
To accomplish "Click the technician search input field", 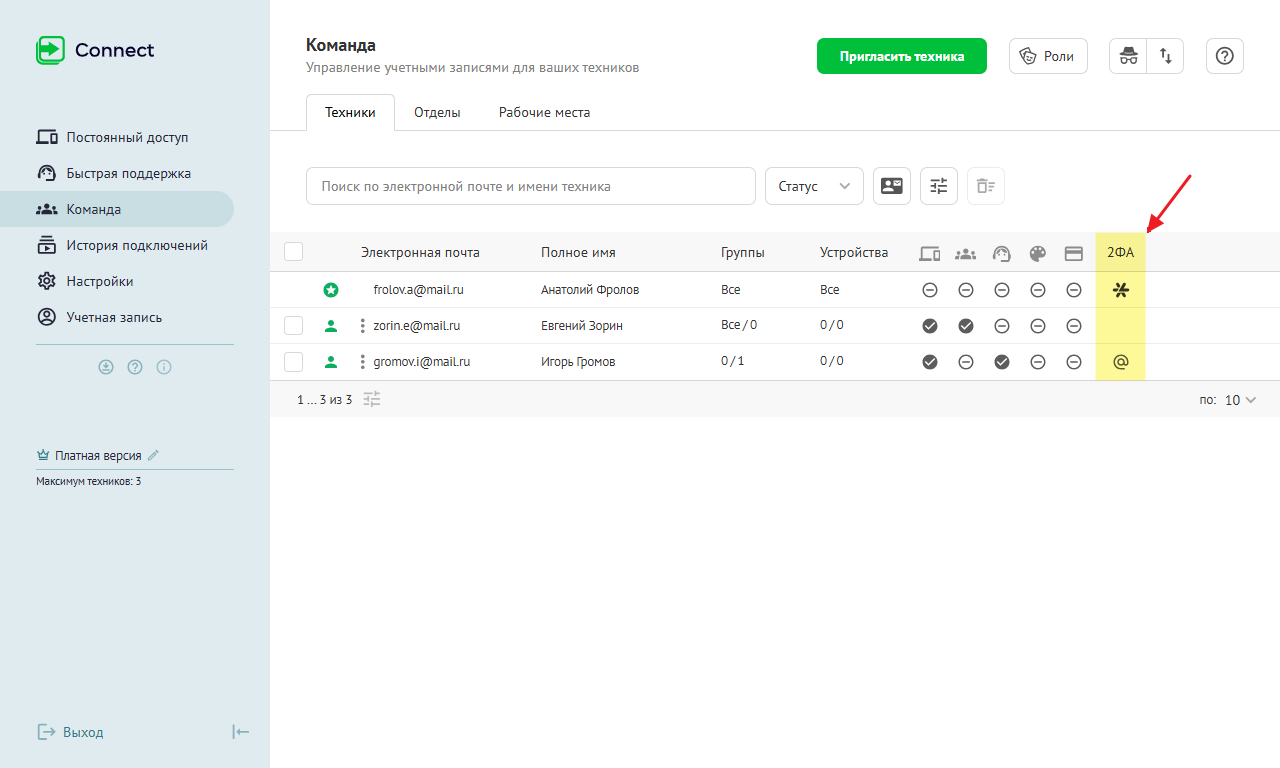I will tap(530, 186).
